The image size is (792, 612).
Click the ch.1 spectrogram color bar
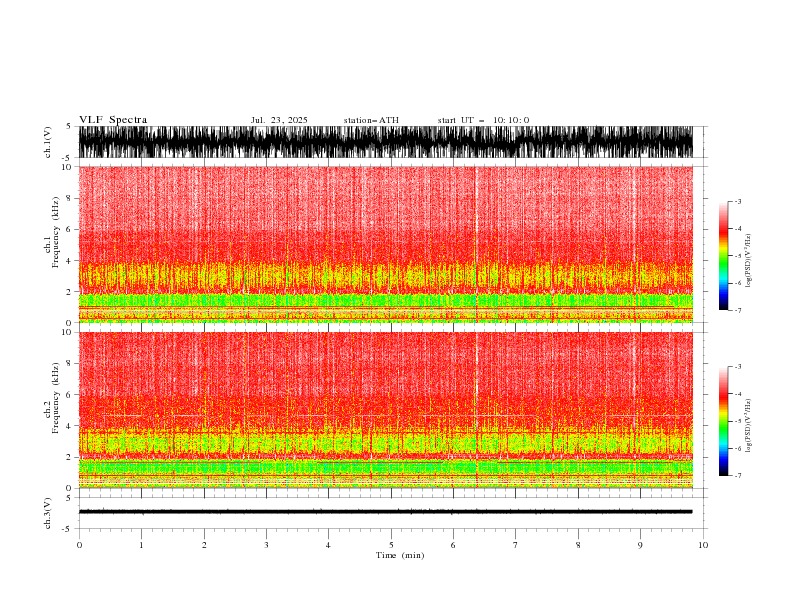pyautogui.click(x=723, y=256)
